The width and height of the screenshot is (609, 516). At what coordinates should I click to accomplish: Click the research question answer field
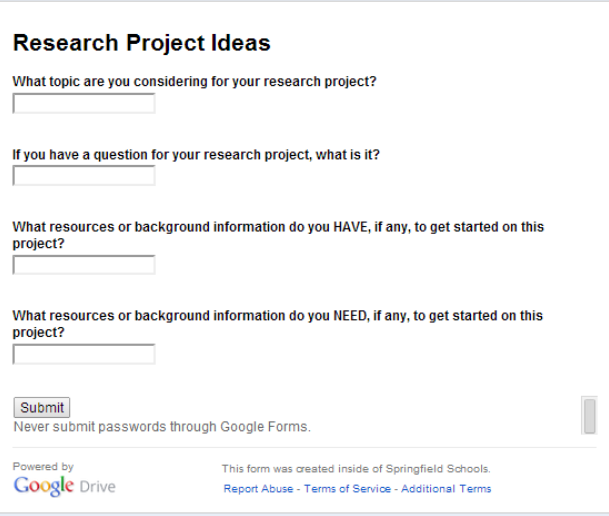point(84,177)
